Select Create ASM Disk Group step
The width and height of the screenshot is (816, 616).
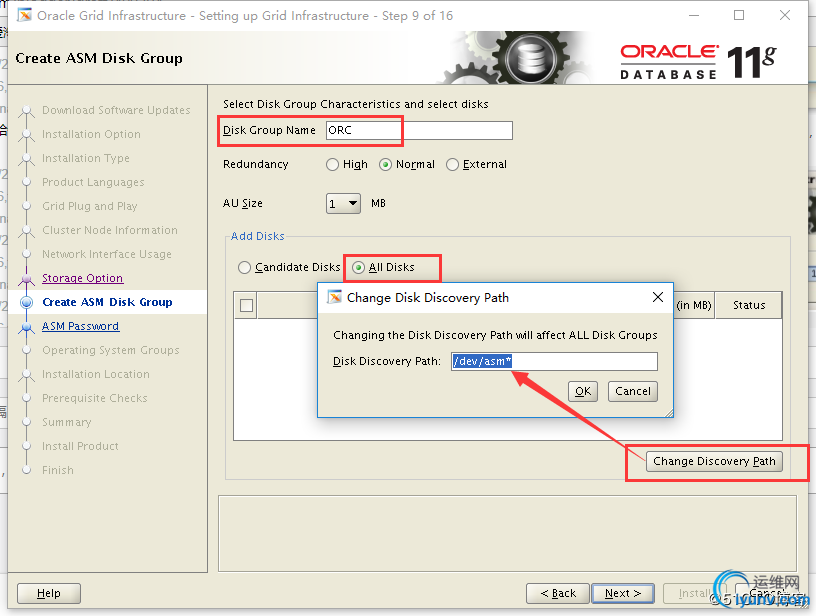107,302
